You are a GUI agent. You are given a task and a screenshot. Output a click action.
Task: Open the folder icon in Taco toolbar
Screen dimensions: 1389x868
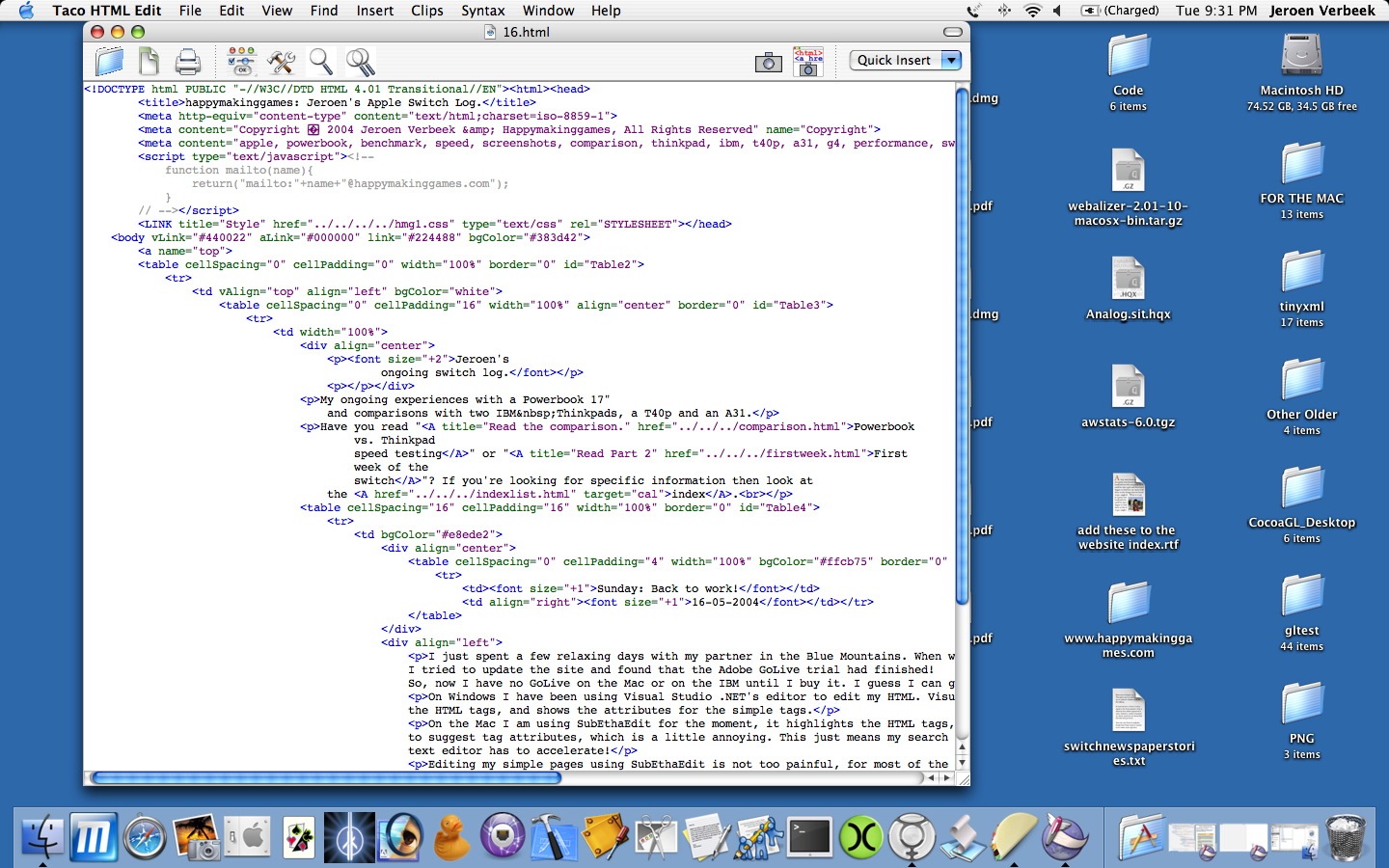click(110, 61)
